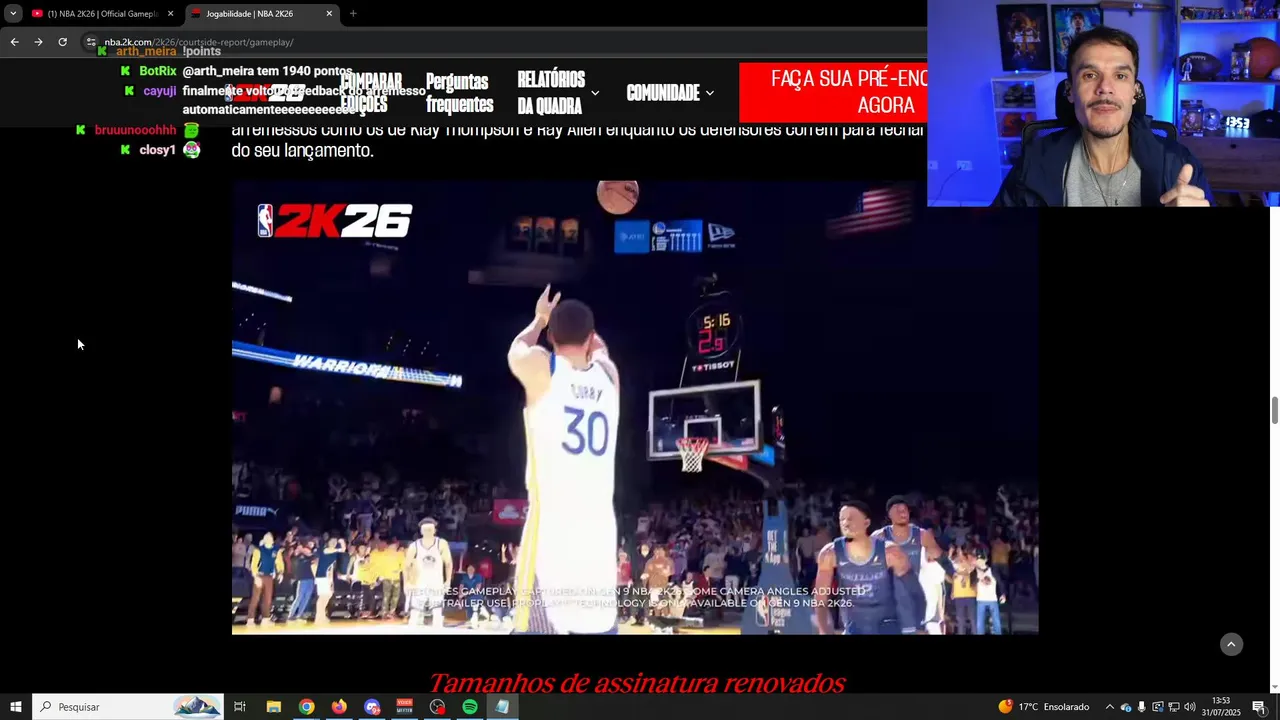Open the clock showing 13:53
The width and height of the screenshot is (1280, 720).
point(1221,707)
